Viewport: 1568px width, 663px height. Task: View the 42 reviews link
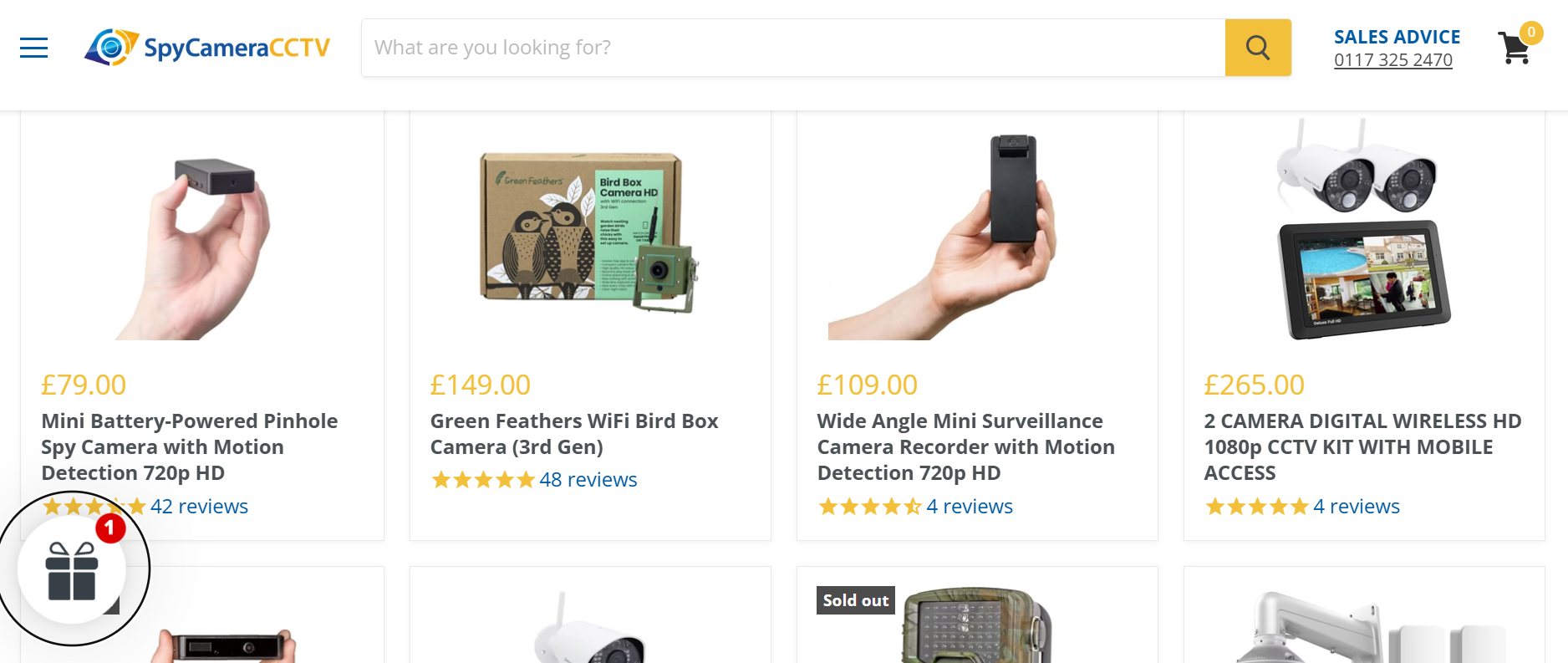(x=199, y=507)
